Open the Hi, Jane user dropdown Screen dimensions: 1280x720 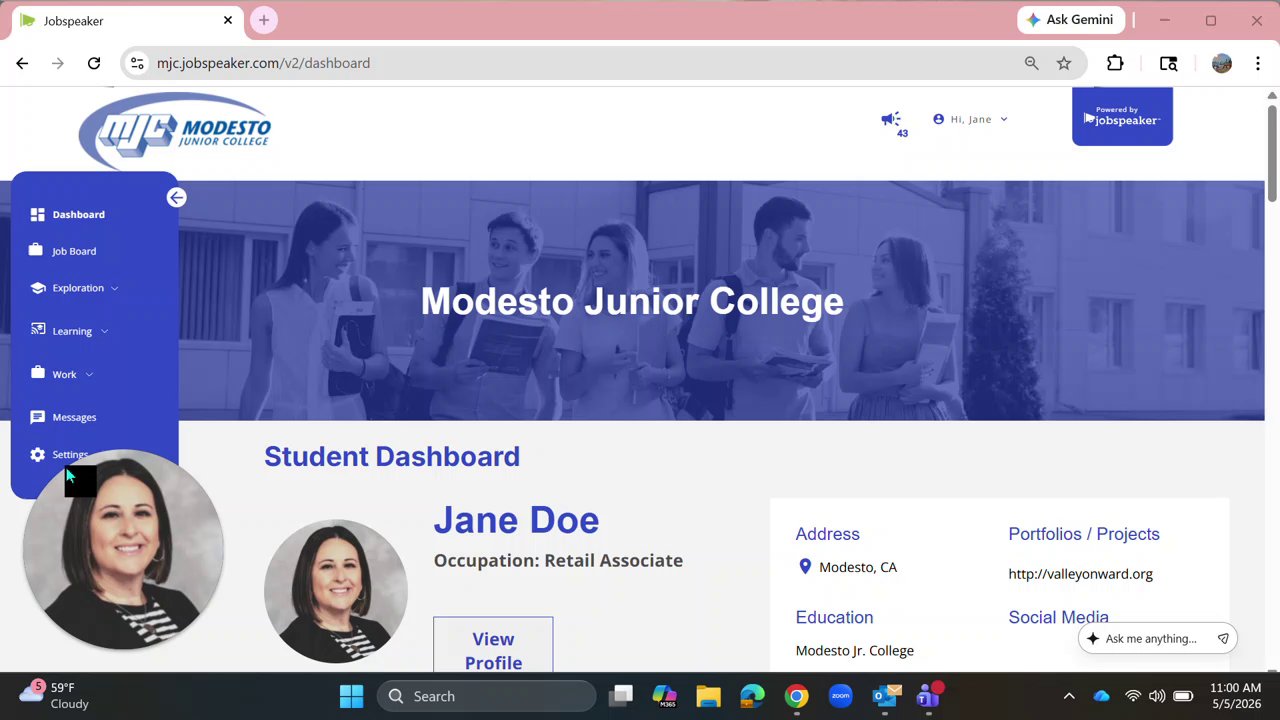tap(970, 119)
